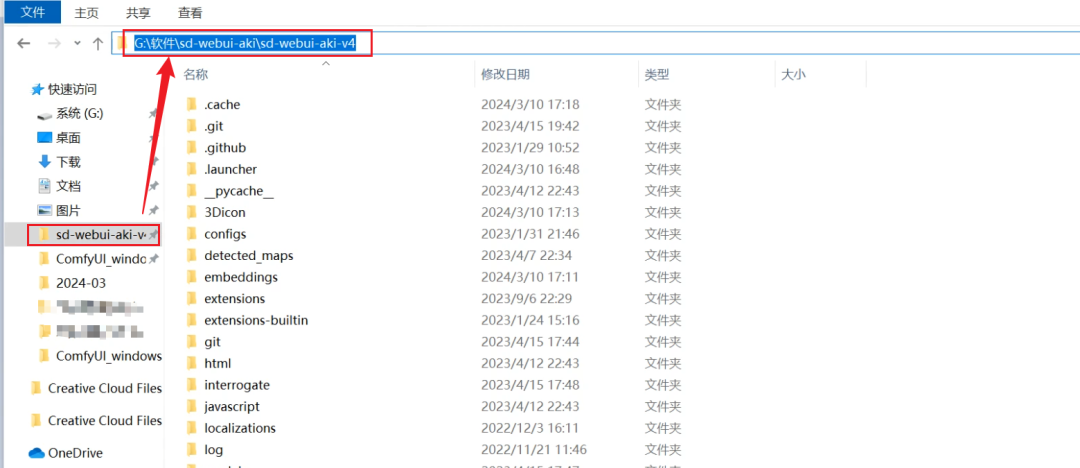Click the 系统 (G:) drive icon

click(44, 115)
